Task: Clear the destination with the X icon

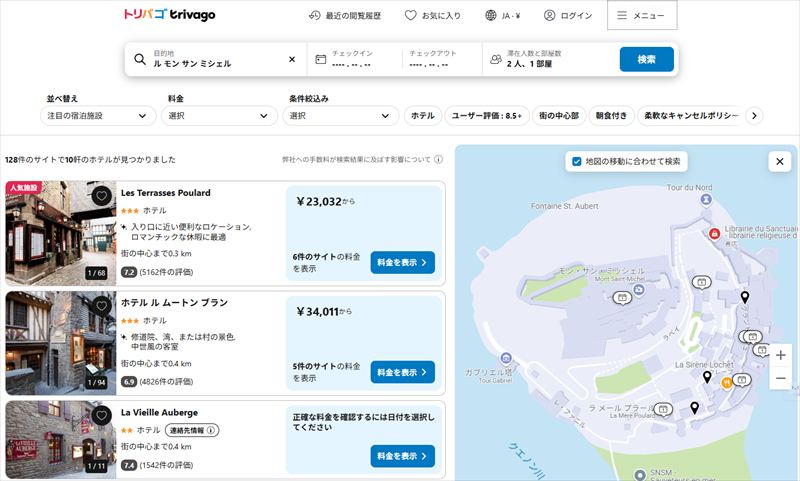Action: click(292, 59)
